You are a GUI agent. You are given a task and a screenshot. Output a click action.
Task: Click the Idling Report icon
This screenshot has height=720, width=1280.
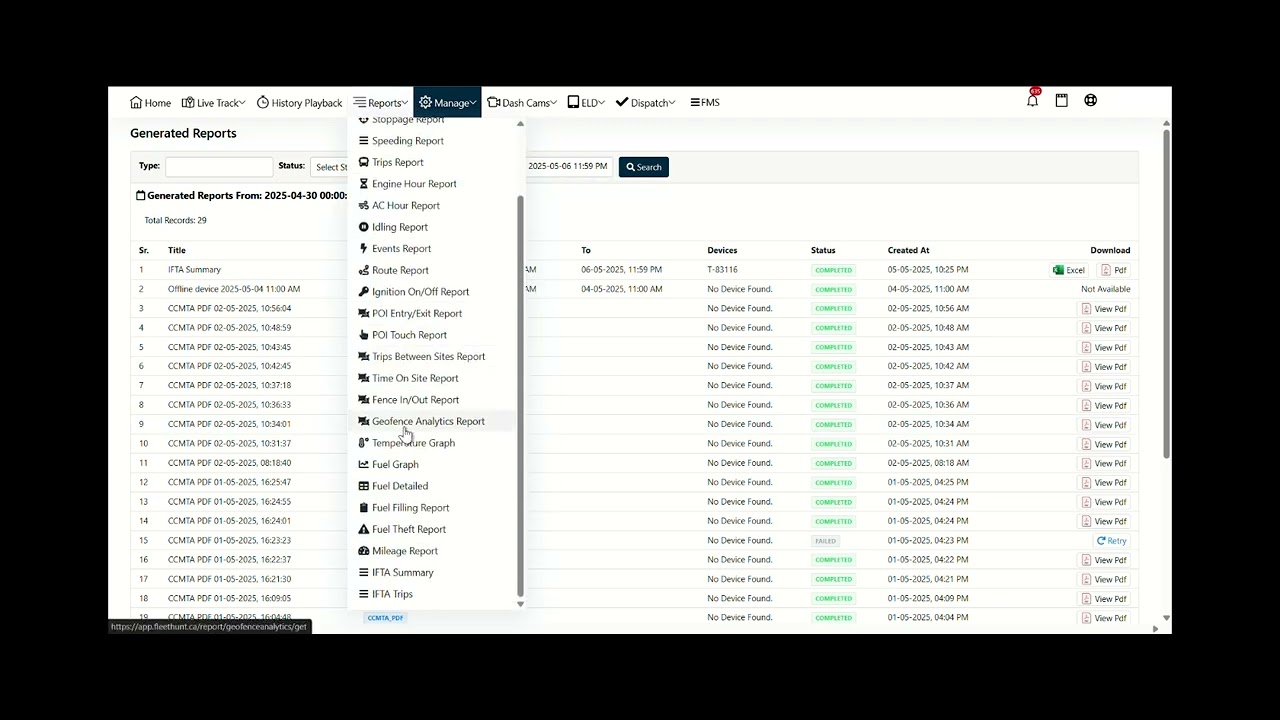(364, 227)
